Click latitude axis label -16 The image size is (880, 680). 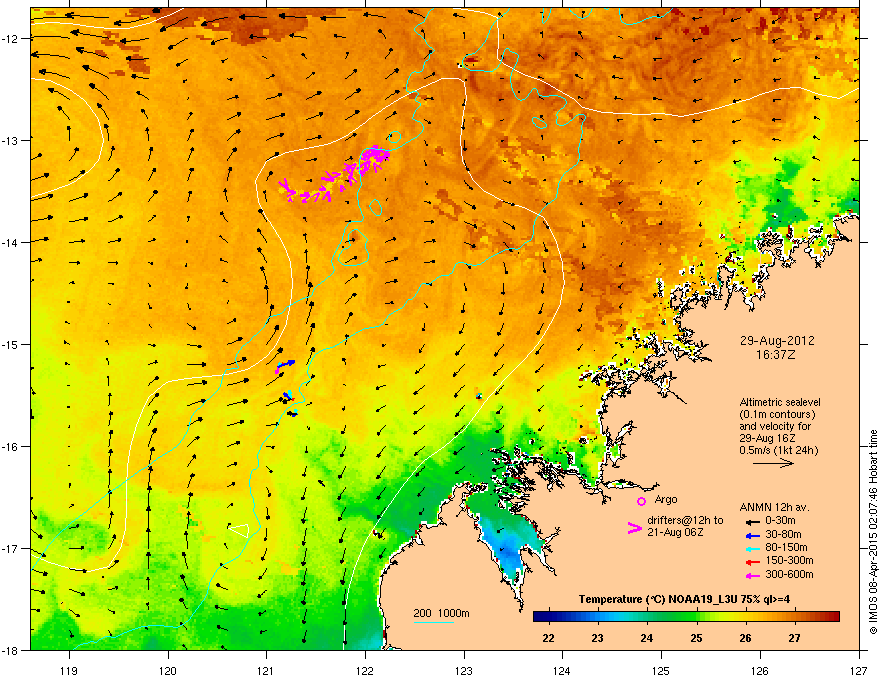click(11, 447)
